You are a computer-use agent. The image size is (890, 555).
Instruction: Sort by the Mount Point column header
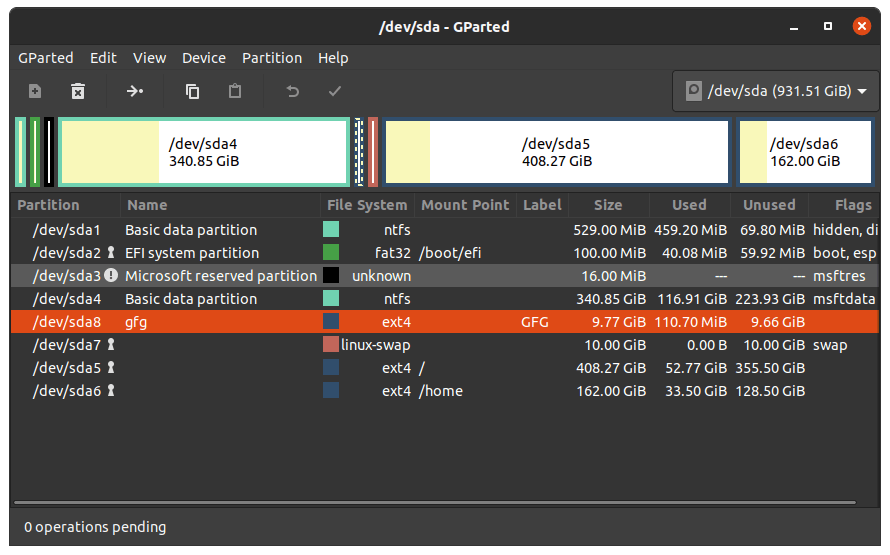click(465, 205)
